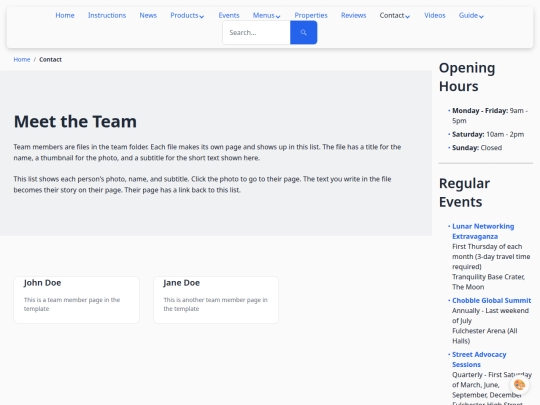Image resolution: width=540 pixels, height=405 pixels.
Task: Open the palette theme switcher icon
Action: pos(519,385)
